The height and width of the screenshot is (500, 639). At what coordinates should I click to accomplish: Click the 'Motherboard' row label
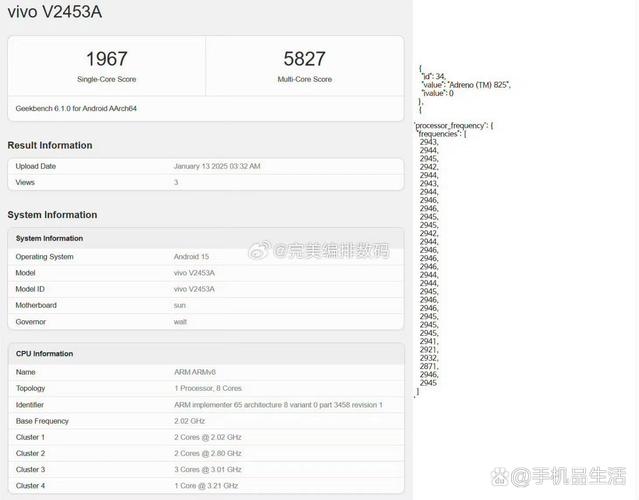tap(36, 305)
